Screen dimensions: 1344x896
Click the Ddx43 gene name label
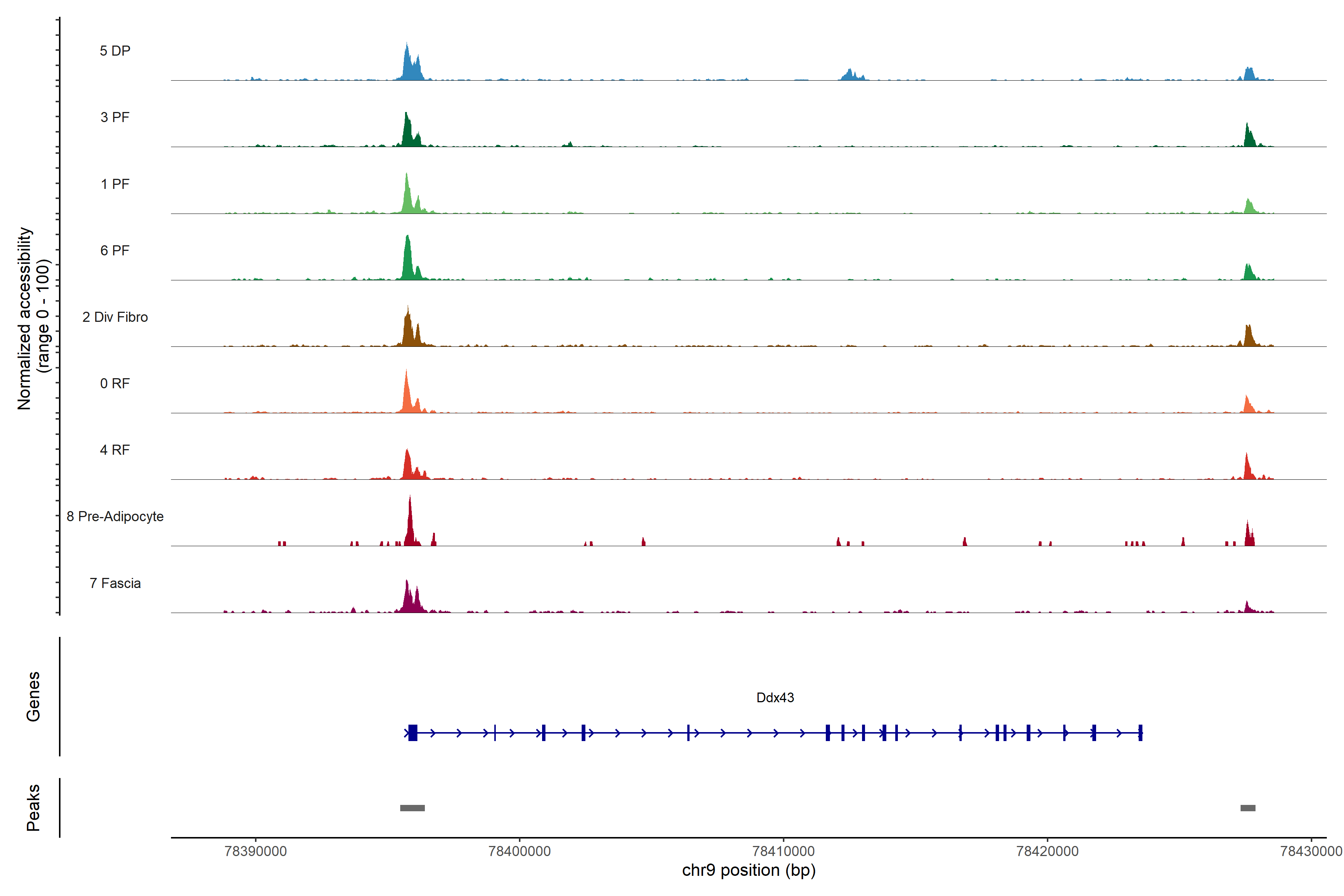pos(775,698)
